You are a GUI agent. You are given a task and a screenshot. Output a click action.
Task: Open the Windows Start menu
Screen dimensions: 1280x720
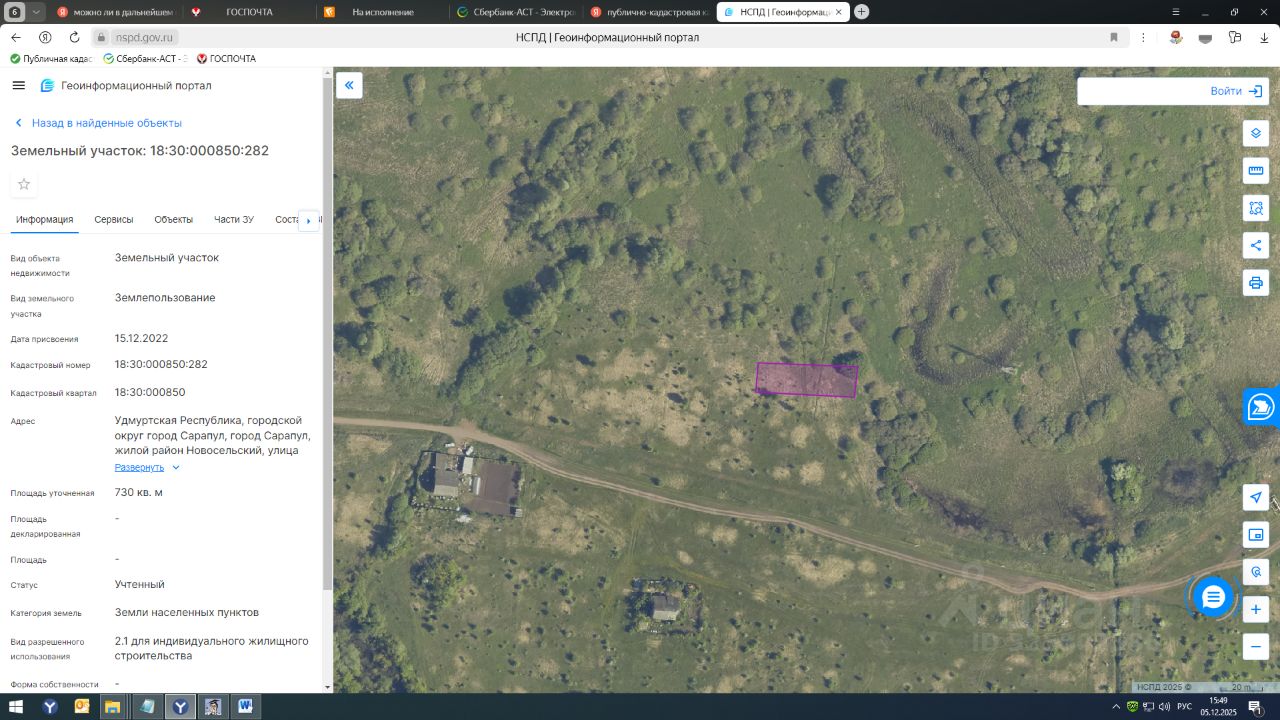click(16, 707)
